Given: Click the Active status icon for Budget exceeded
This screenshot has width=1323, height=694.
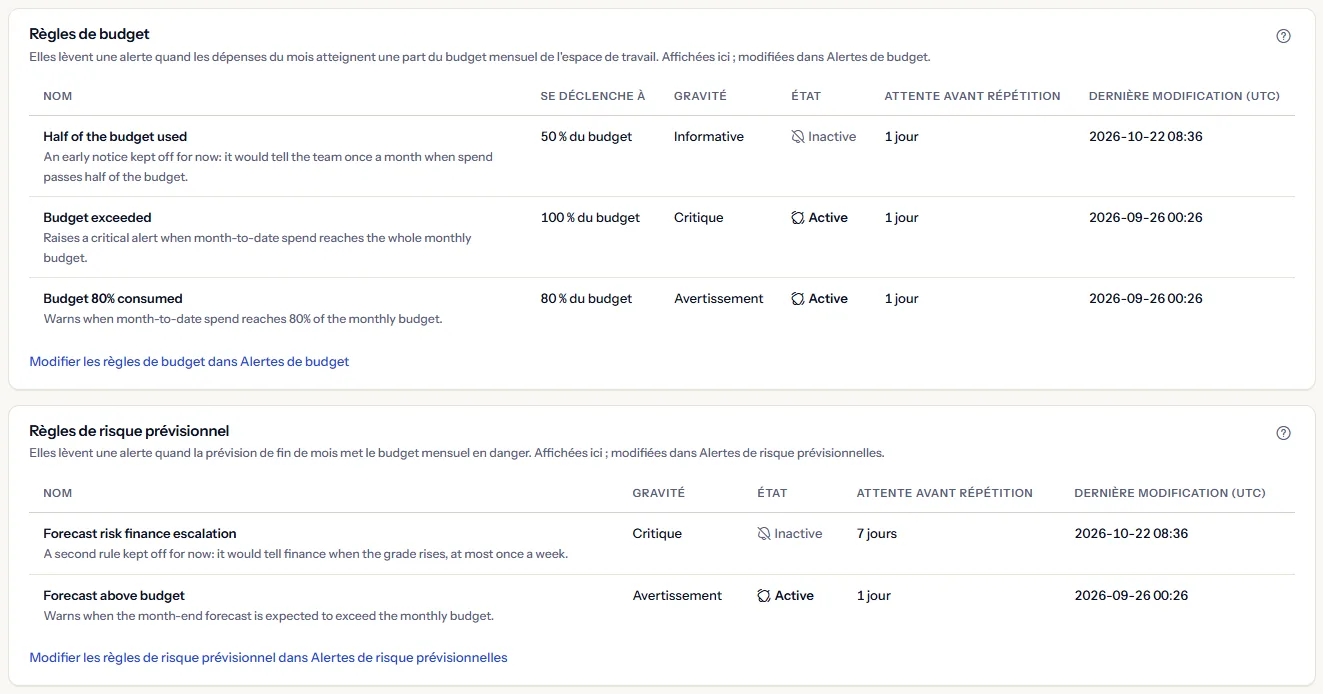Looking at the screenshot, I should coord(797,218).
